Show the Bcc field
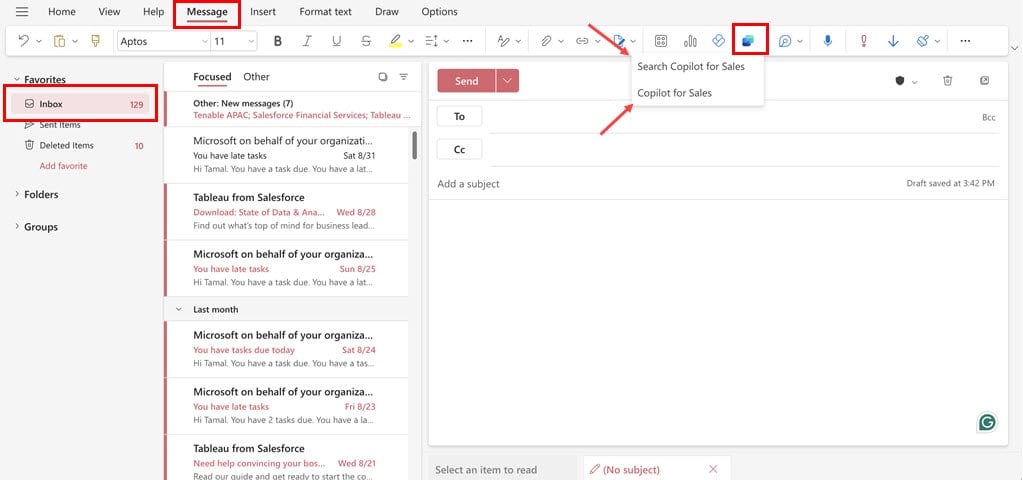Image resolution: width=1023 pixels, height=480 pixels. [x=988, y=117]
